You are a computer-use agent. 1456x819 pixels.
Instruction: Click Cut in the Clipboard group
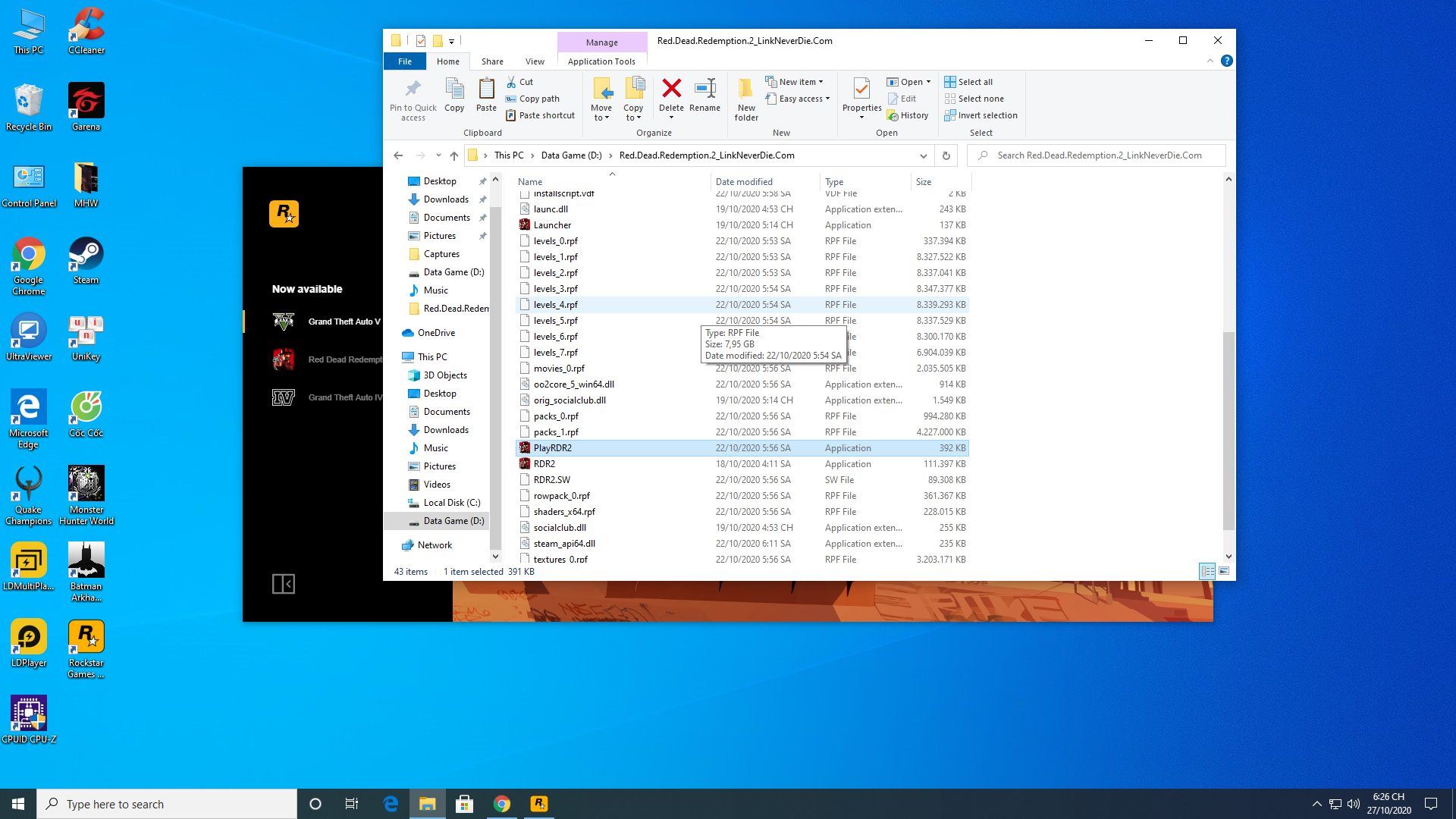[519, 82]
